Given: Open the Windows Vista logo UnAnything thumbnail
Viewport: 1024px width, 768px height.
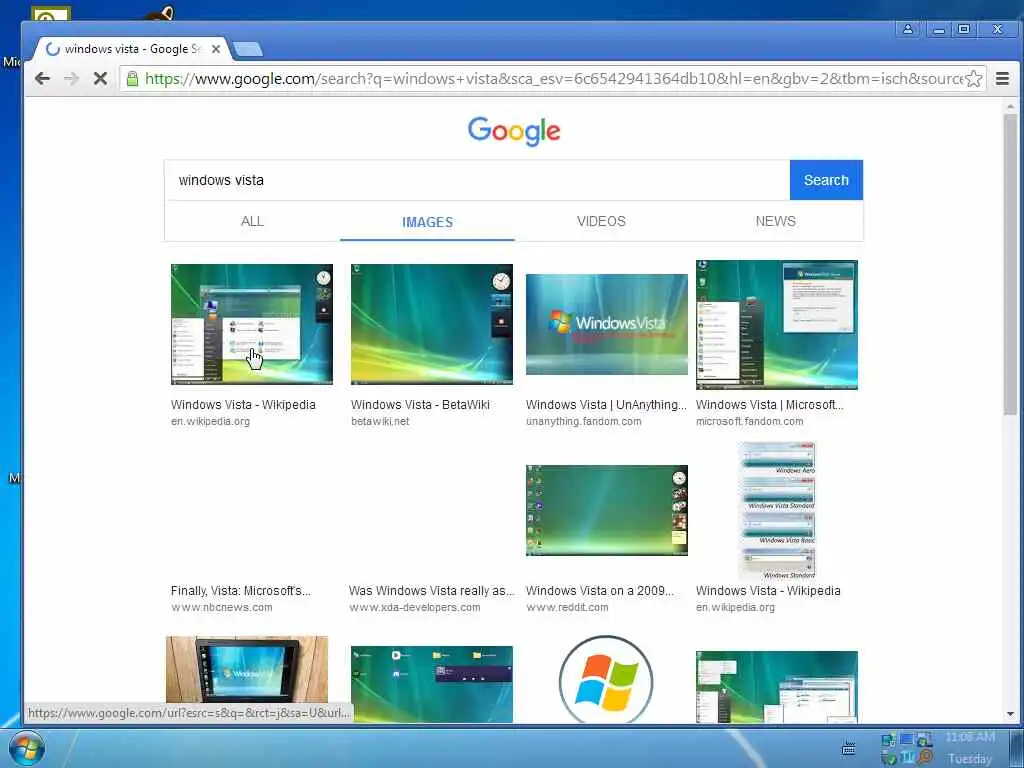Looking at the screenshot, I should tap(607, 324).
